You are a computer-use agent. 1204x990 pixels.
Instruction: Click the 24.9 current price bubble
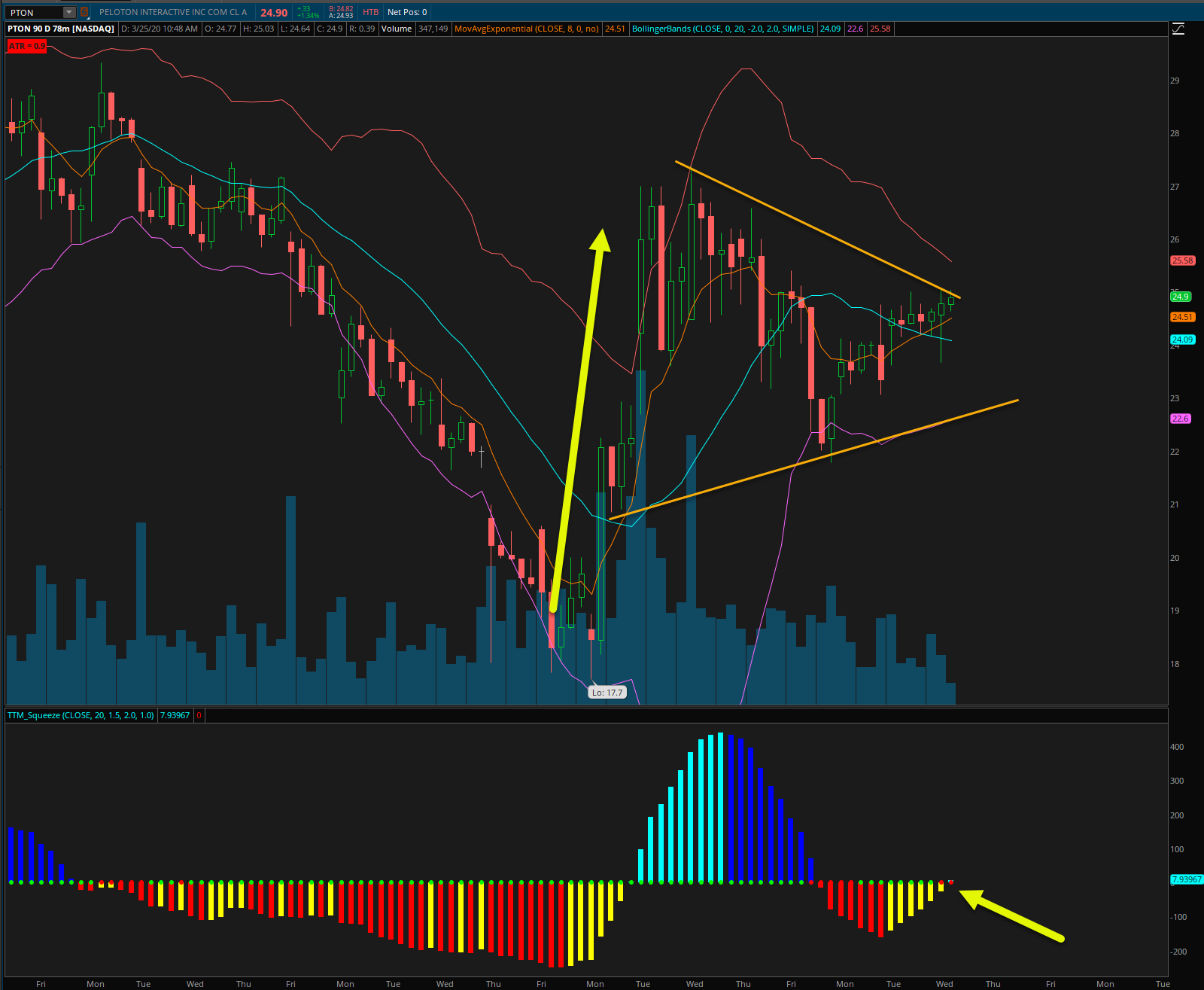pyautogui.click(x=1180, y=297)
